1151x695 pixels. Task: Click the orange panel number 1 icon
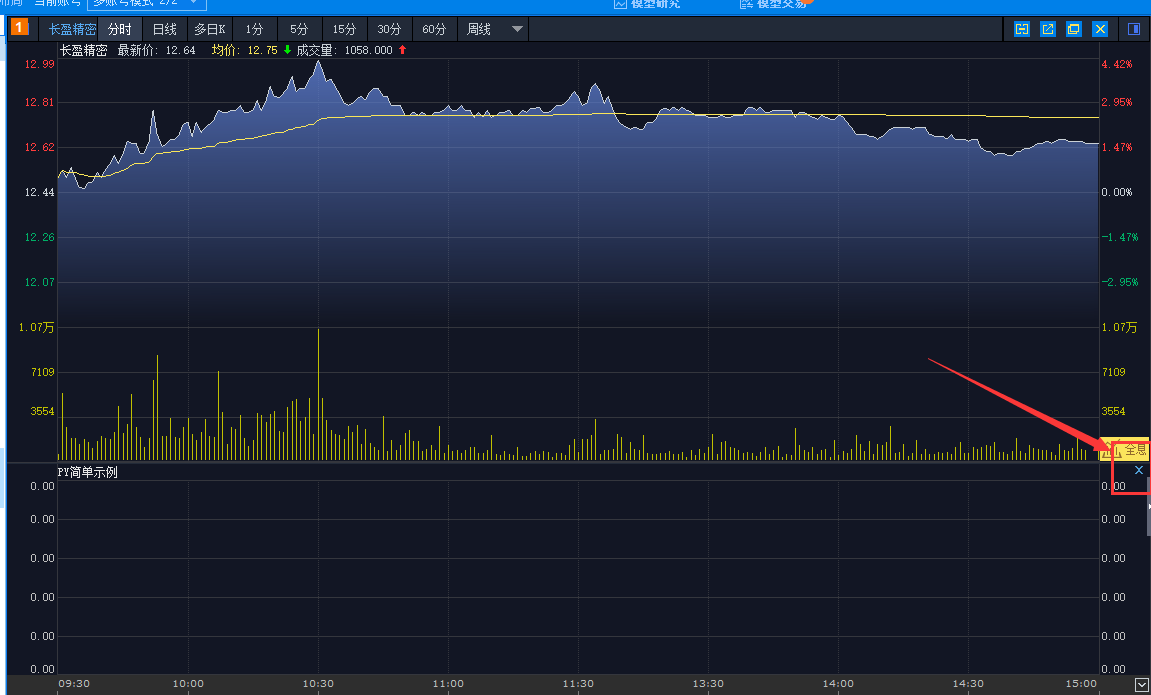(19, 28)
